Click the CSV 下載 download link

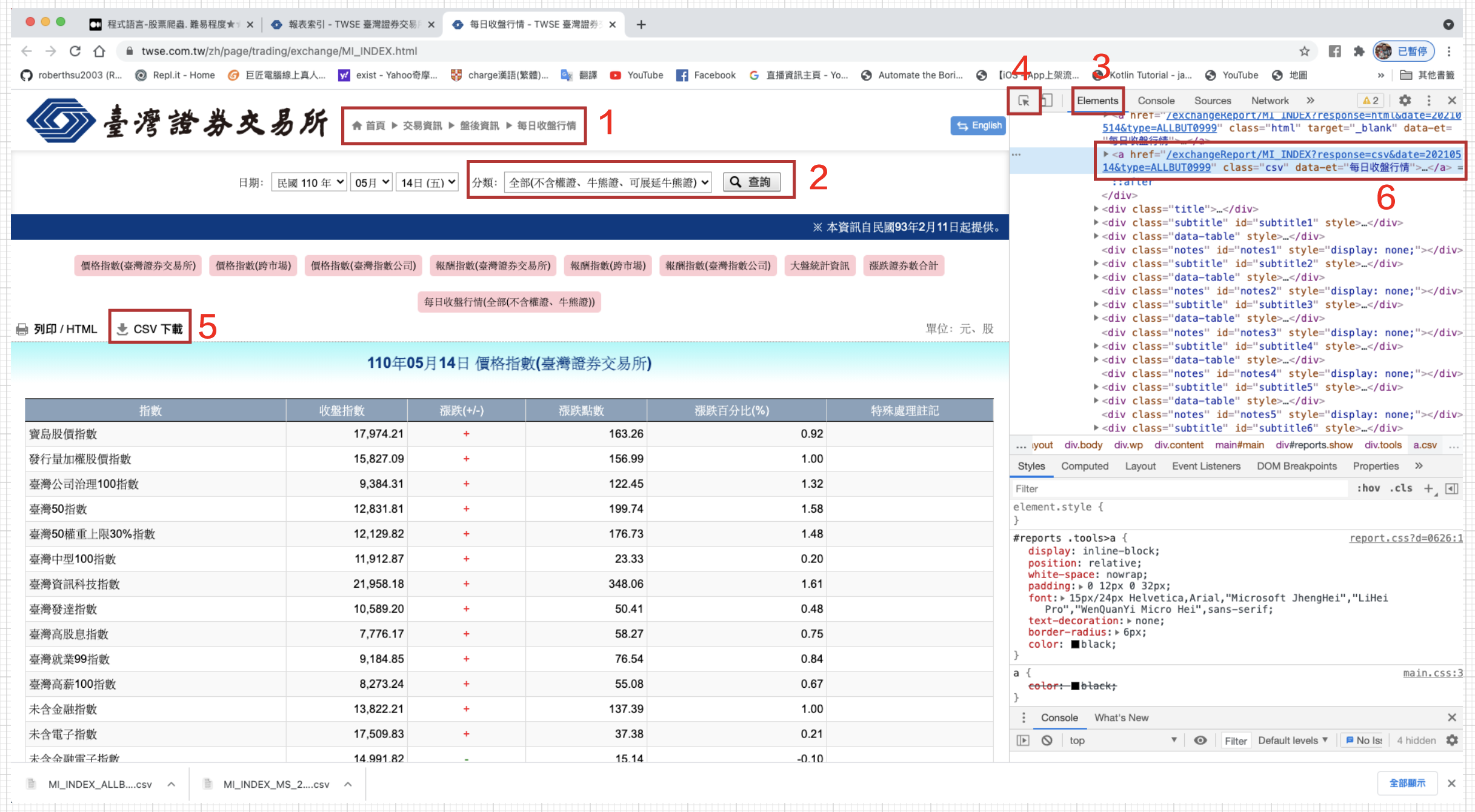(150, 329)
